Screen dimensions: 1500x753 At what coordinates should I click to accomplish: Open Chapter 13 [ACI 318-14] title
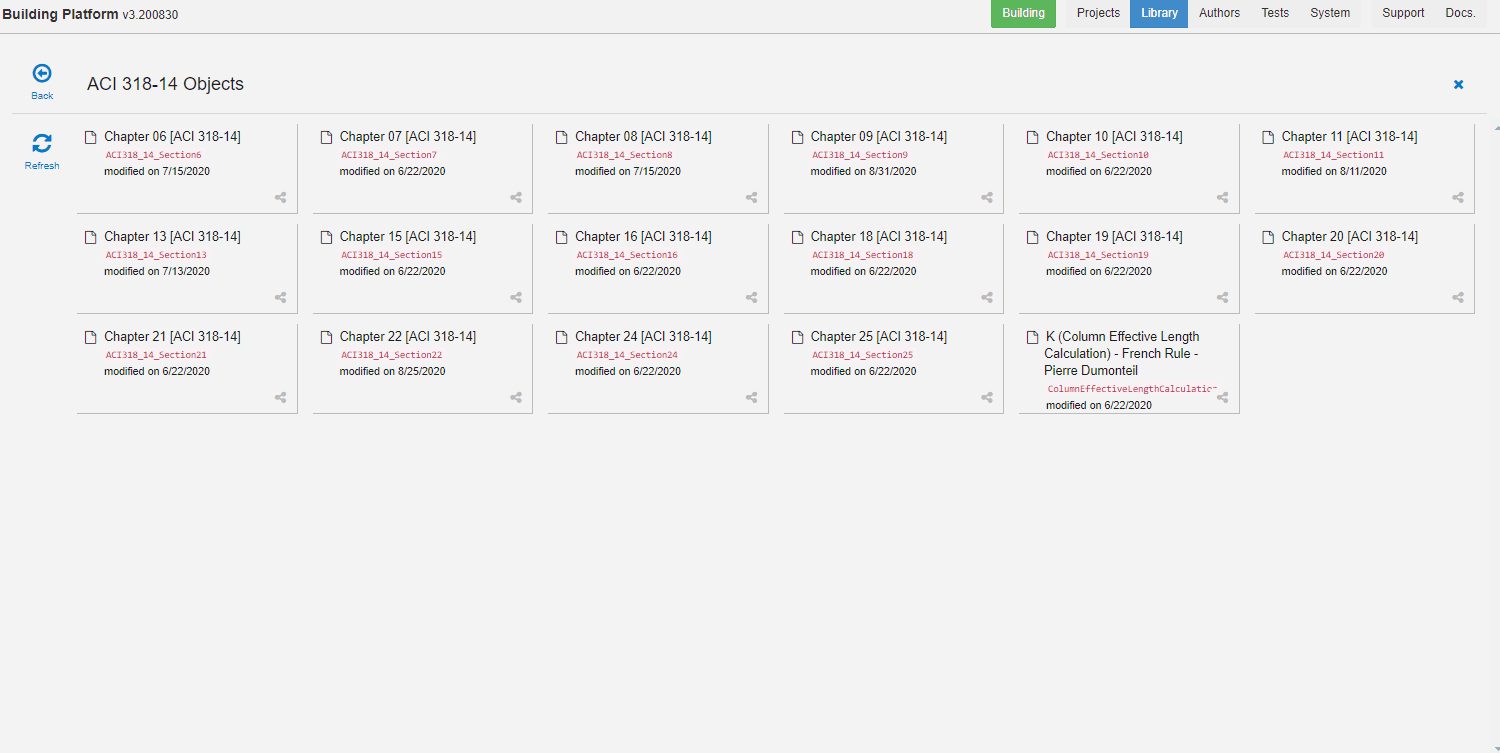(x=172, y=237)
